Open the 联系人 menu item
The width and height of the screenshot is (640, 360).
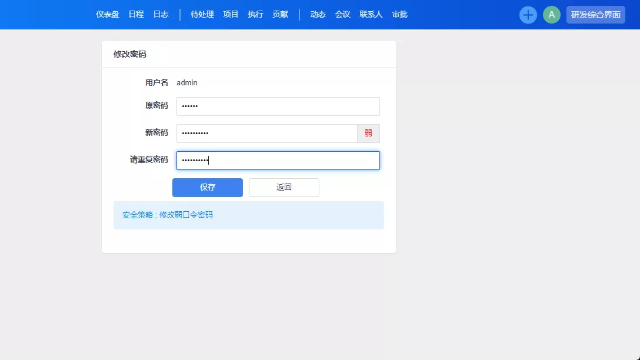pos(371,15)
